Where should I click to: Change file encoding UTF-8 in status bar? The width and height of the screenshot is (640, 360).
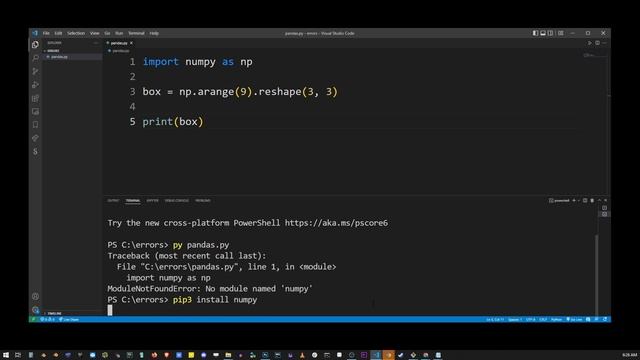[x=531, y=320]
